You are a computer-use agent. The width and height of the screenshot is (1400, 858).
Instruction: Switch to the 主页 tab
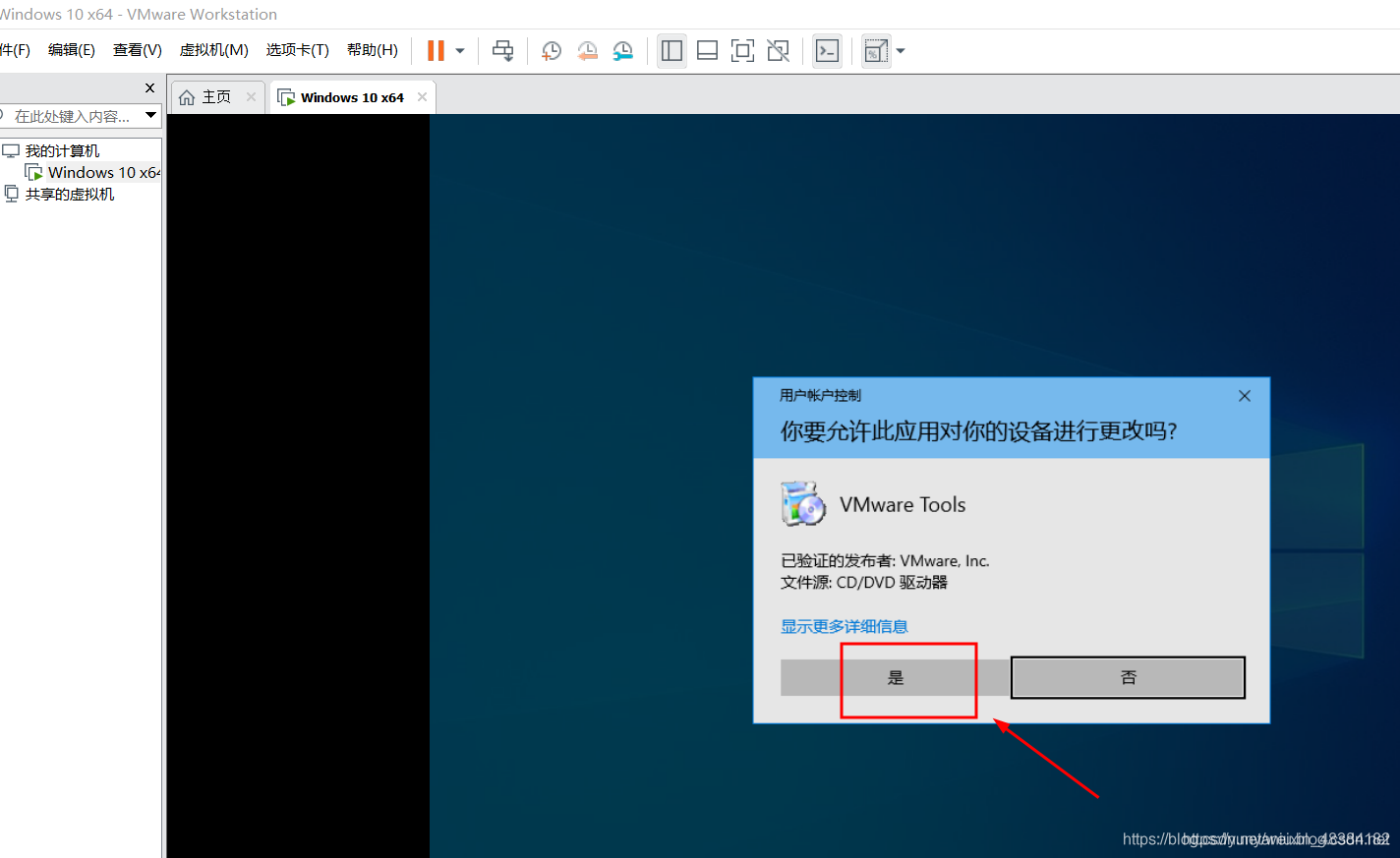click(x=217, y=97)
